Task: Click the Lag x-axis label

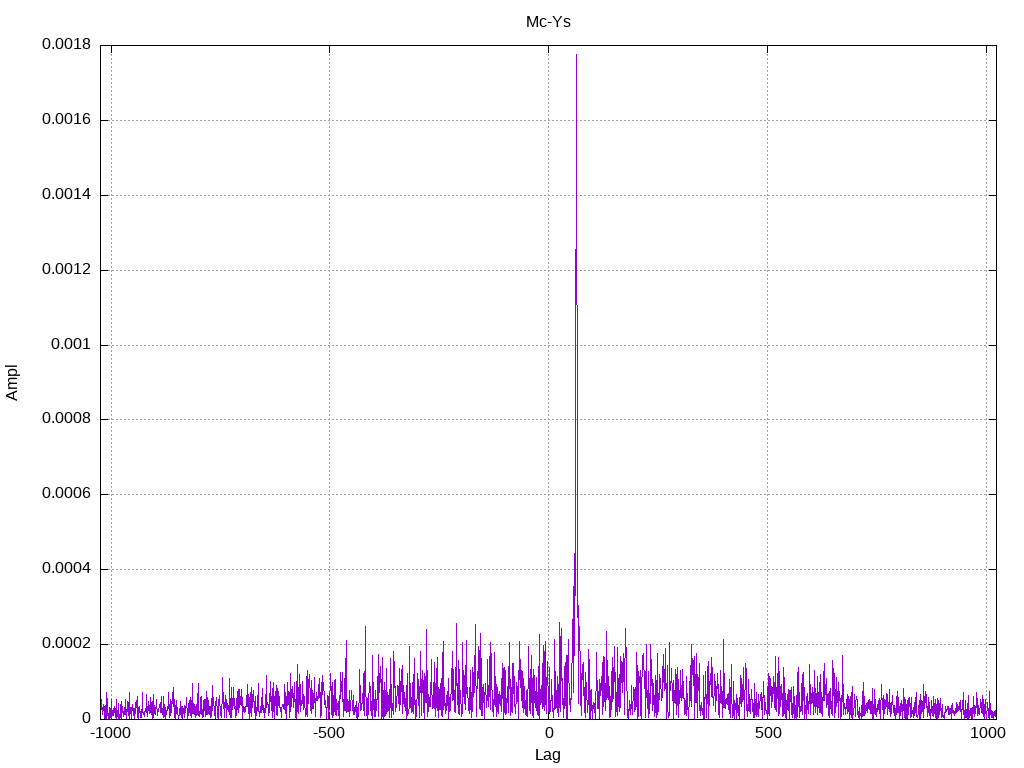Action: click(548, 754)
